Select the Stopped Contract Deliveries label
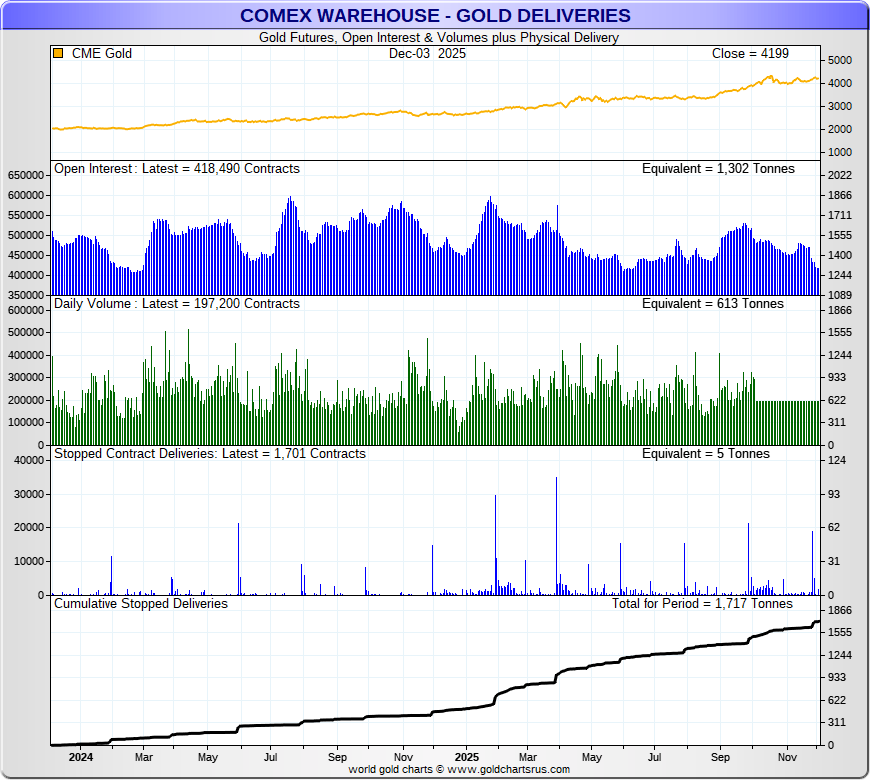The image size is (870, 780). 209,454
